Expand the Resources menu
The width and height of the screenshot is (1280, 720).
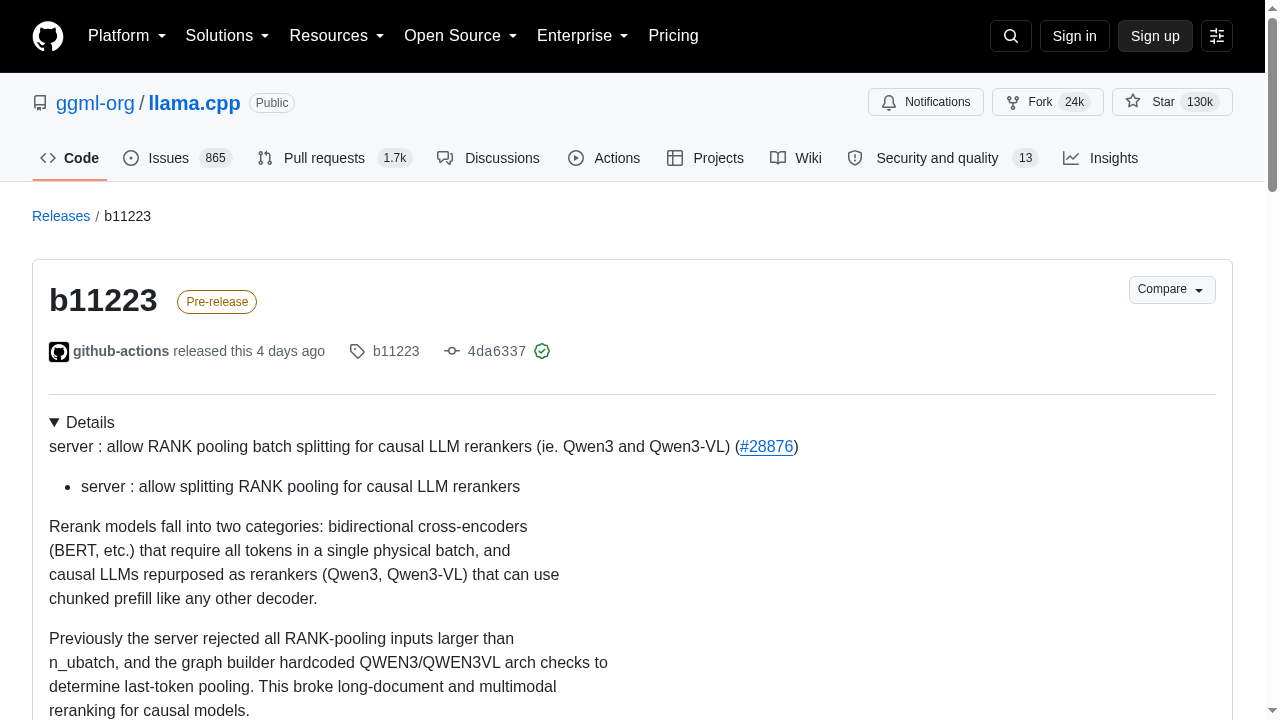click(337, 36)
